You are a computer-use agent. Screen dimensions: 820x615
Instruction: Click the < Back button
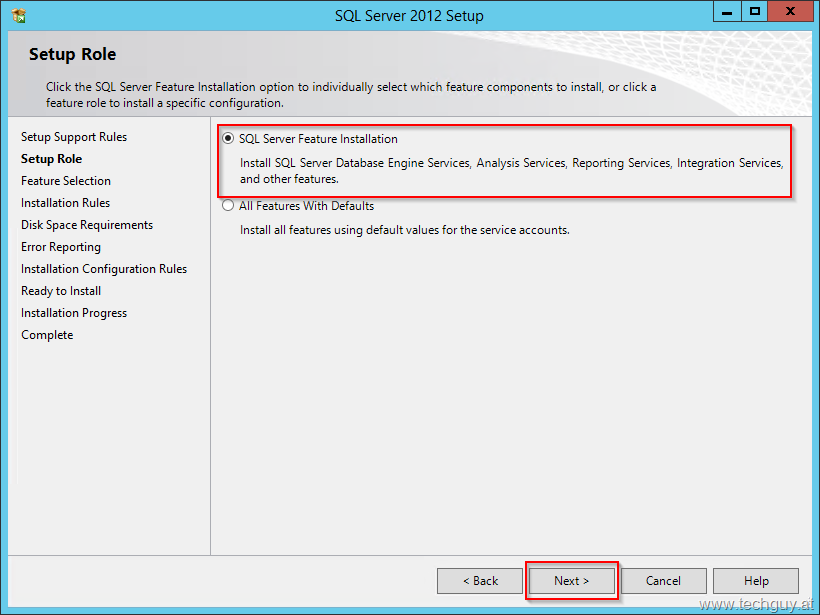pos(480,580)
